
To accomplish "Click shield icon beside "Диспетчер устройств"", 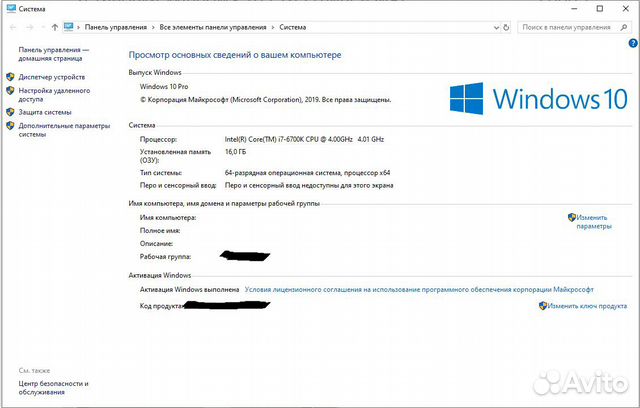I will coord(11,77).
